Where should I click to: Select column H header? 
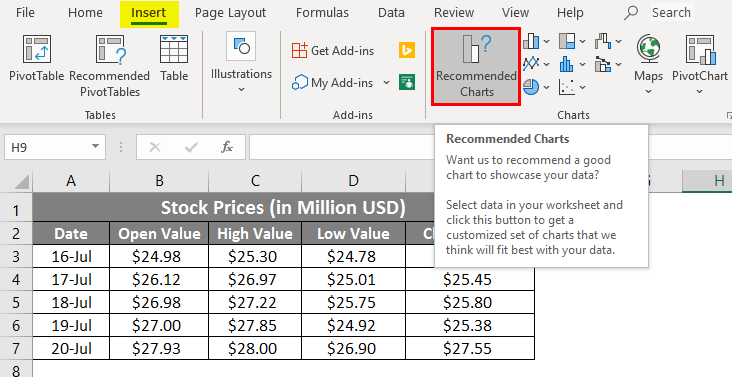pos(707,181)
